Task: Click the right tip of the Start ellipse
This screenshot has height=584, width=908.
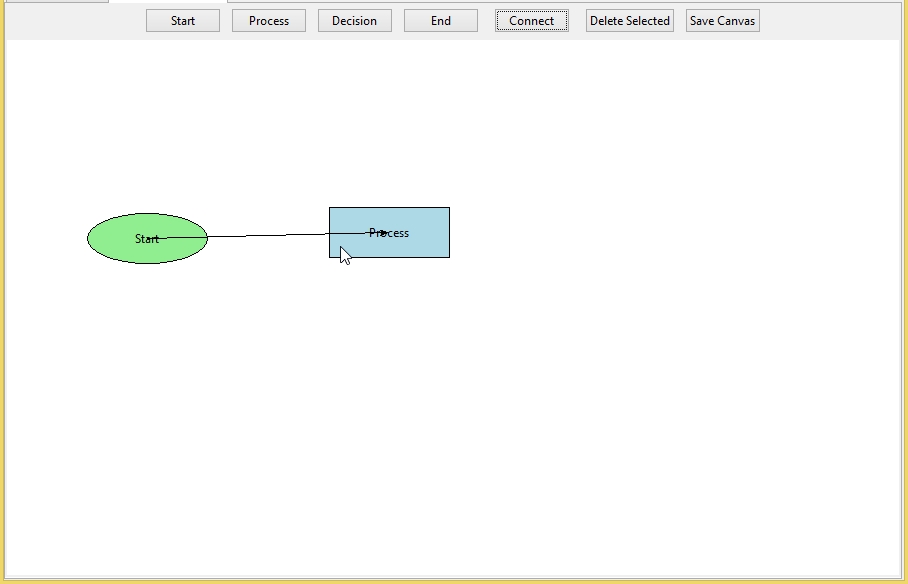Action: pyautogui.click(x=207, y=238)
